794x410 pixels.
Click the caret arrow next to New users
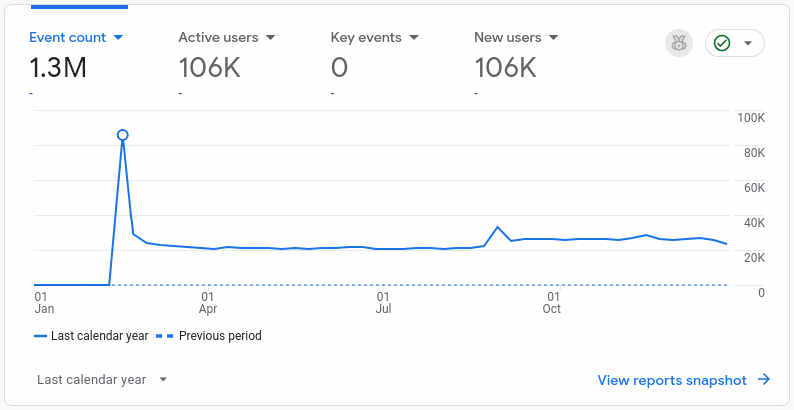553,38
